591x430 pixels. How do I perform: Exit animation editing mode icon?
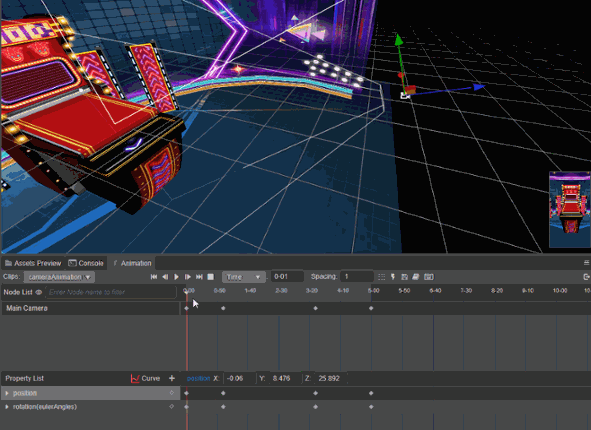coord(586,277)
